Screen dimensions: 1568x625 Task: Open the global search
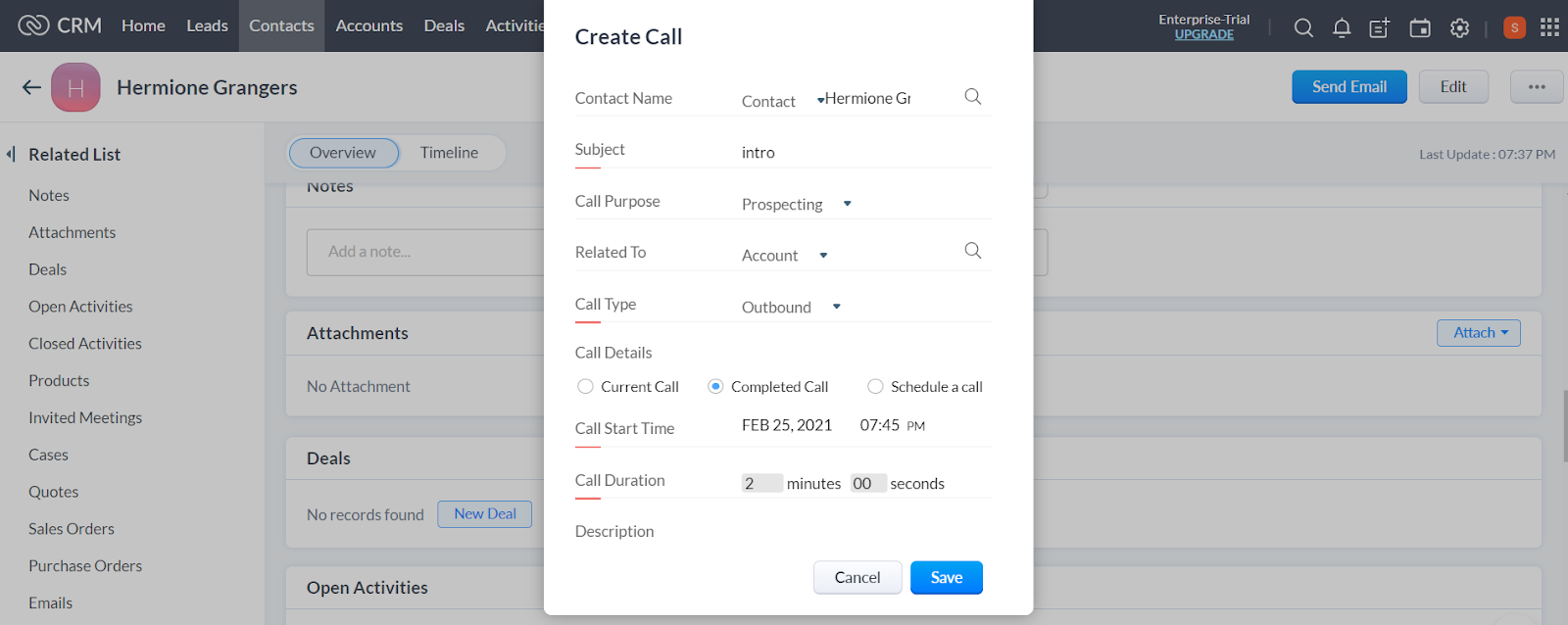(x=1303, y=27)
